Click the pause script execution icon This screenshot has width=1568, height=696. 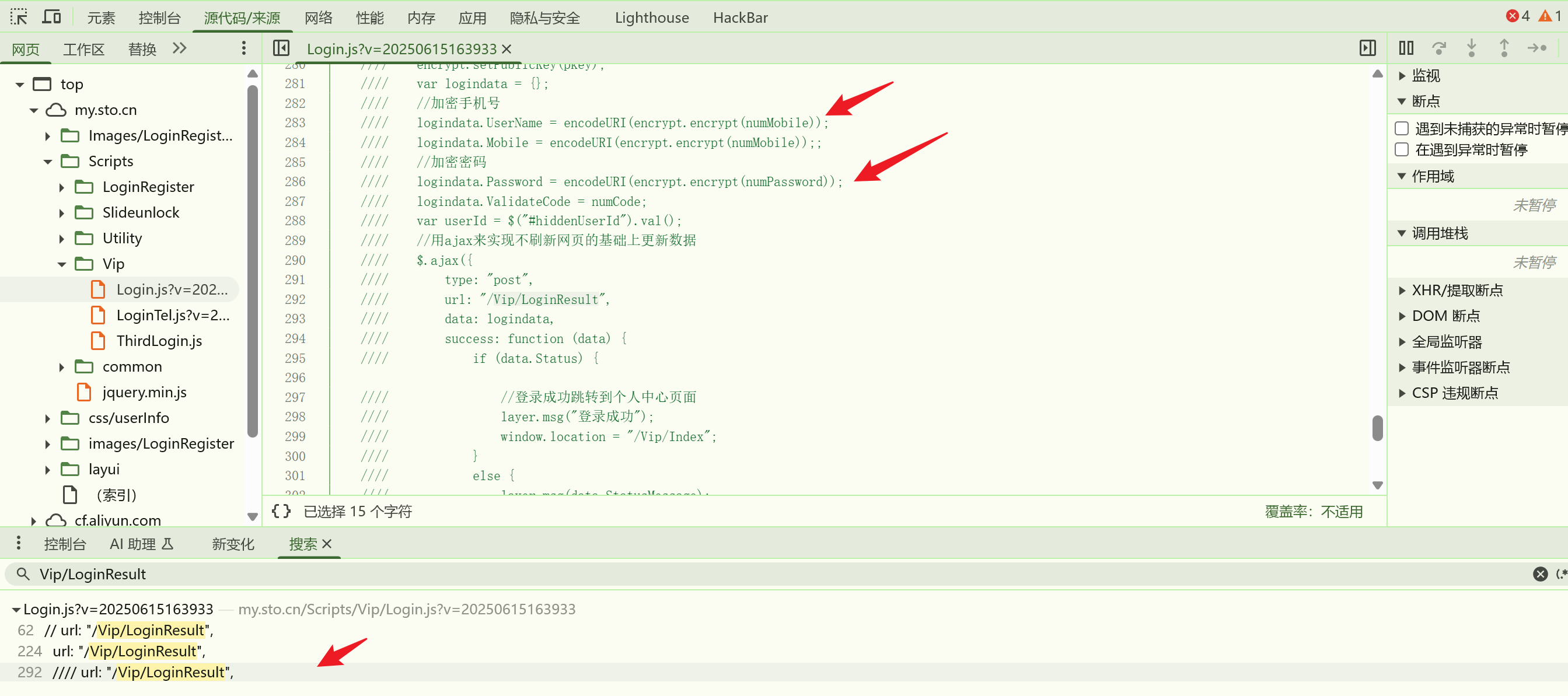tap(1406, 48)
